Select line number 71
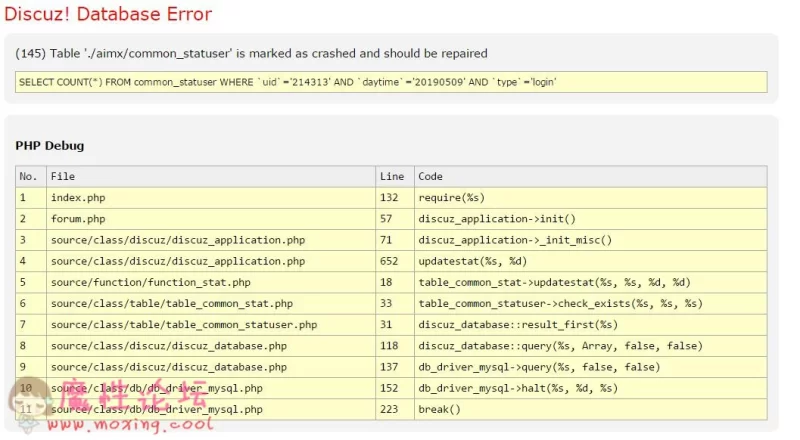 tap(395, 240)
